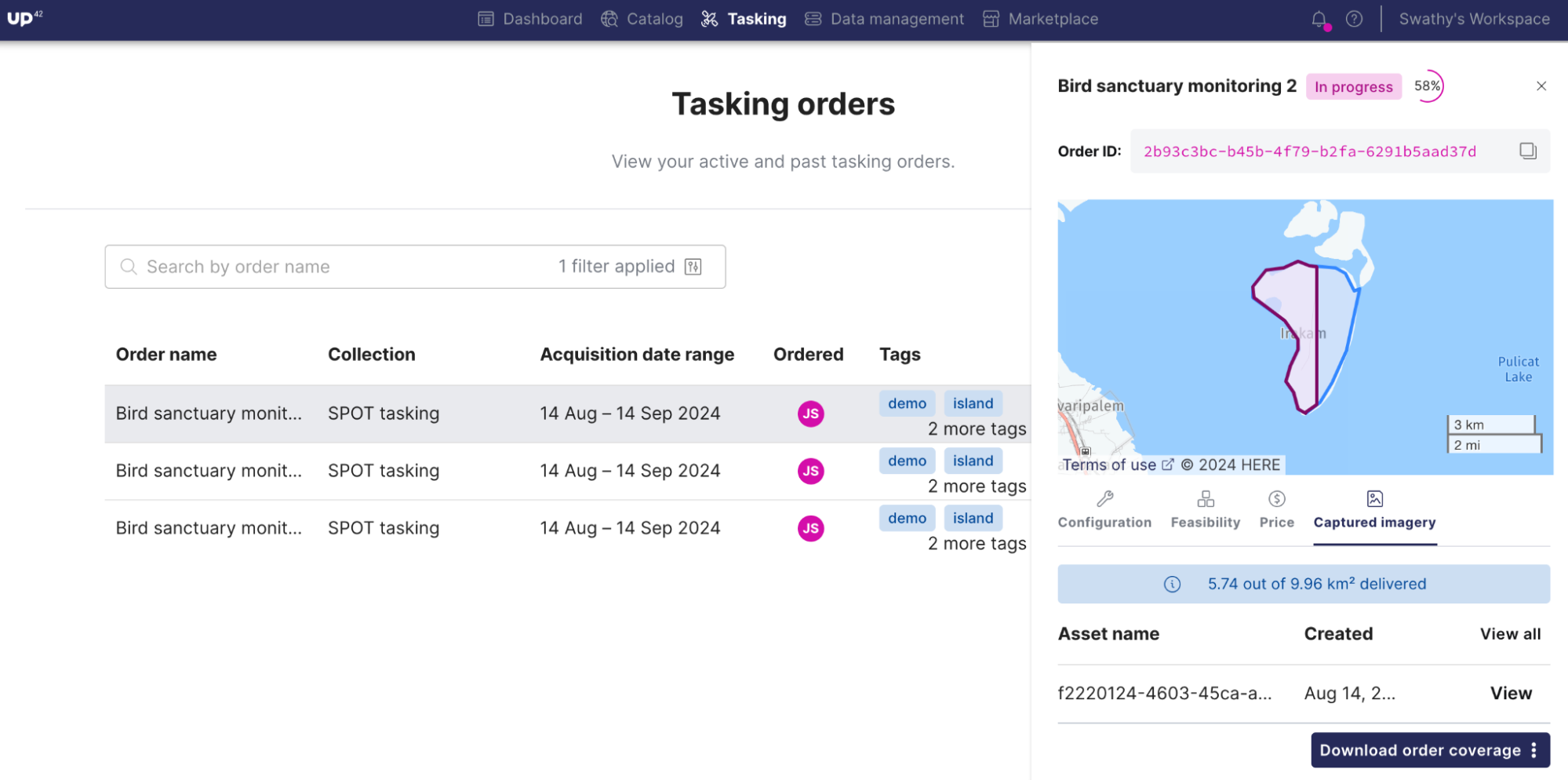Click the JS avatar in the third order row
The image size is (1568, 780).
811,528
